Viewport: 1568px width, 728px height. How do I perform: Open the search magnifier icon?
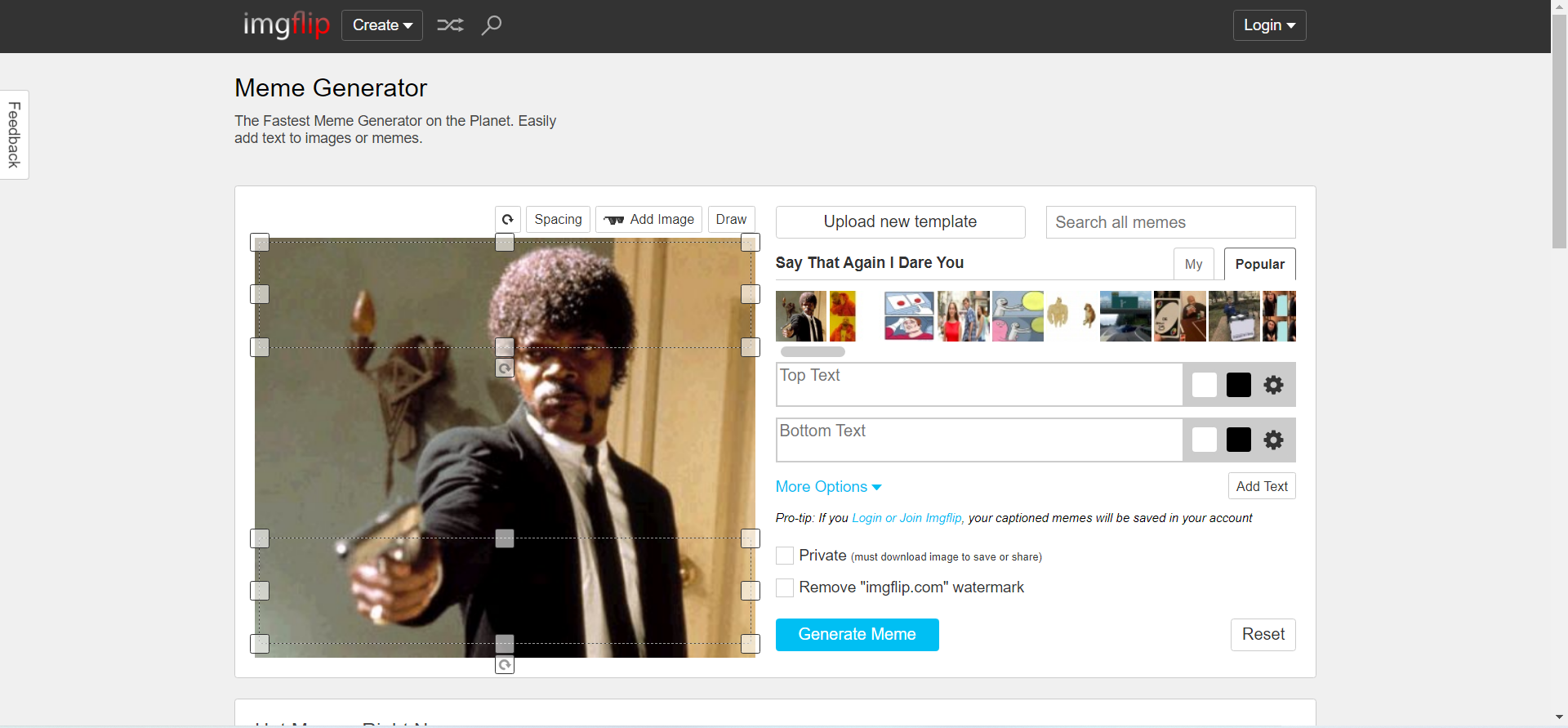492,25
